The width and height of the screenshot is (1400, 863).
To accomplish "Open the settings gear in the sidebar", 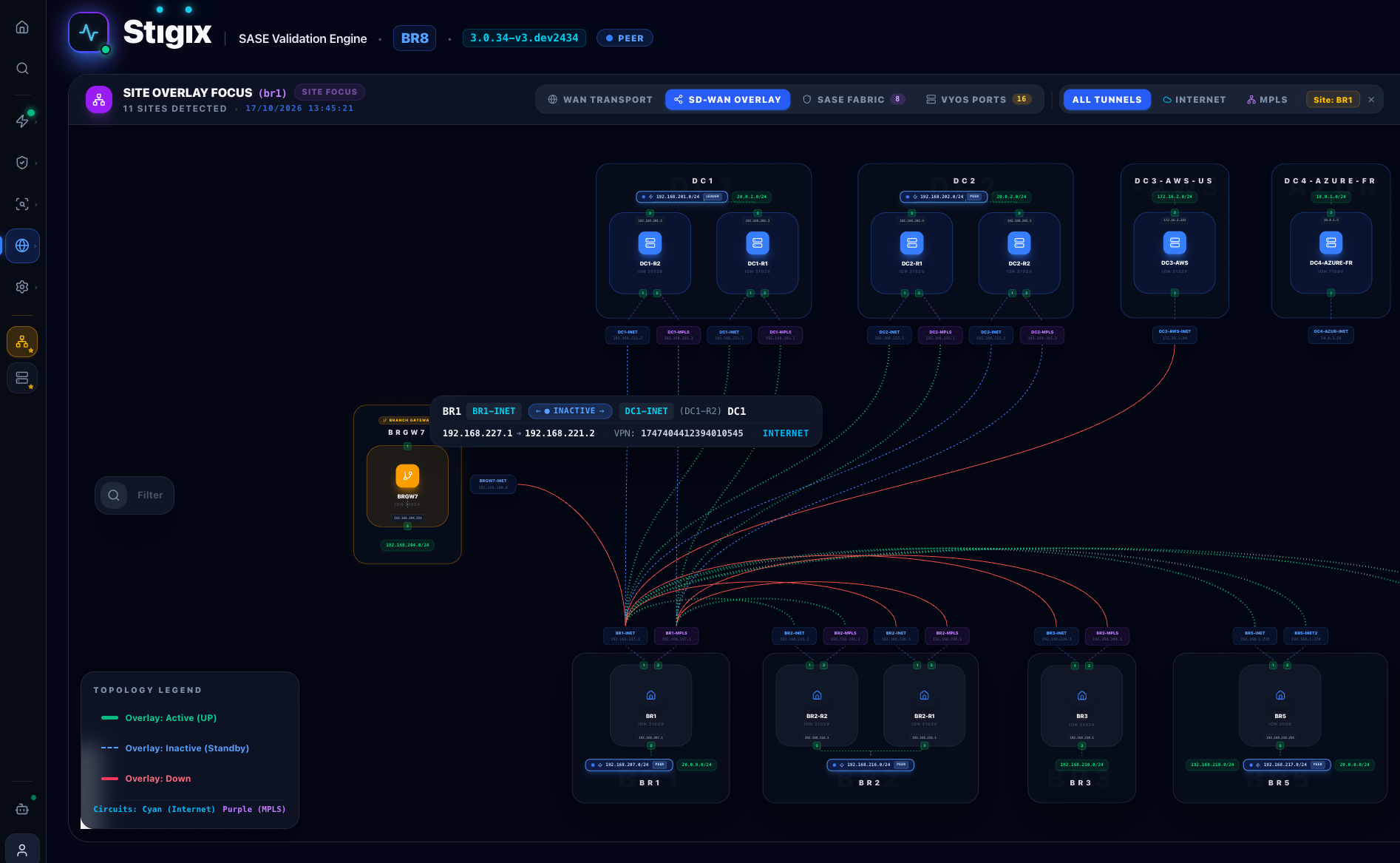I will click(x=22, y=287).
